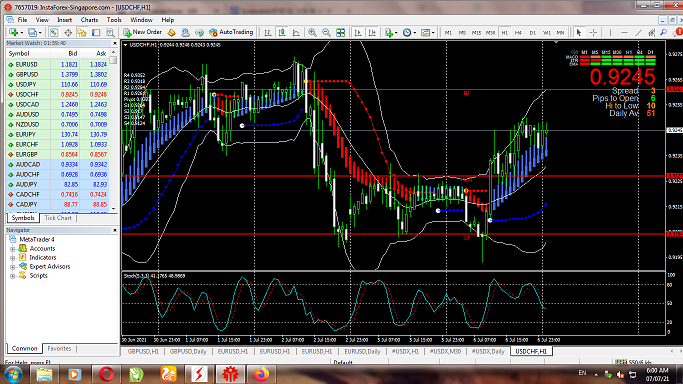Switch chart to M15 timeframe
Viewport: 683px width, 384px height.
click(x=477, y=33)
